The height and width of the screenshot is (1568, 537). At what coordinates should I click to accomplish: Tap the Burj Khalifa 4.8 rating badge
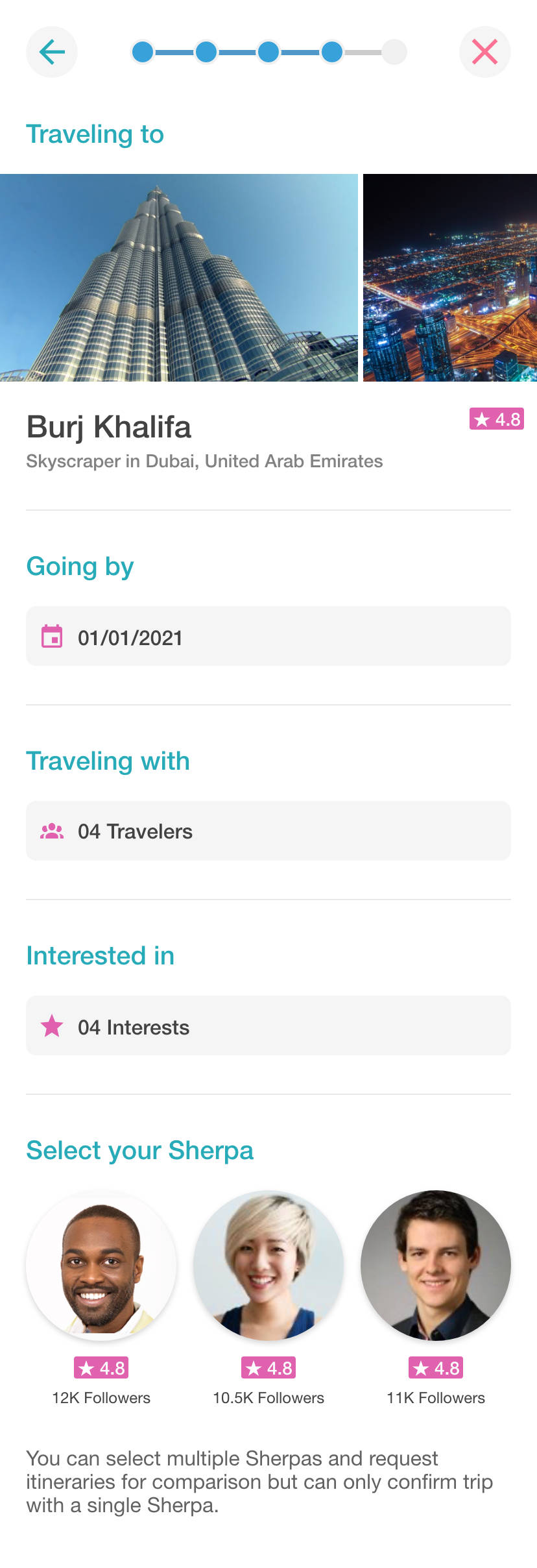point(496,419)
